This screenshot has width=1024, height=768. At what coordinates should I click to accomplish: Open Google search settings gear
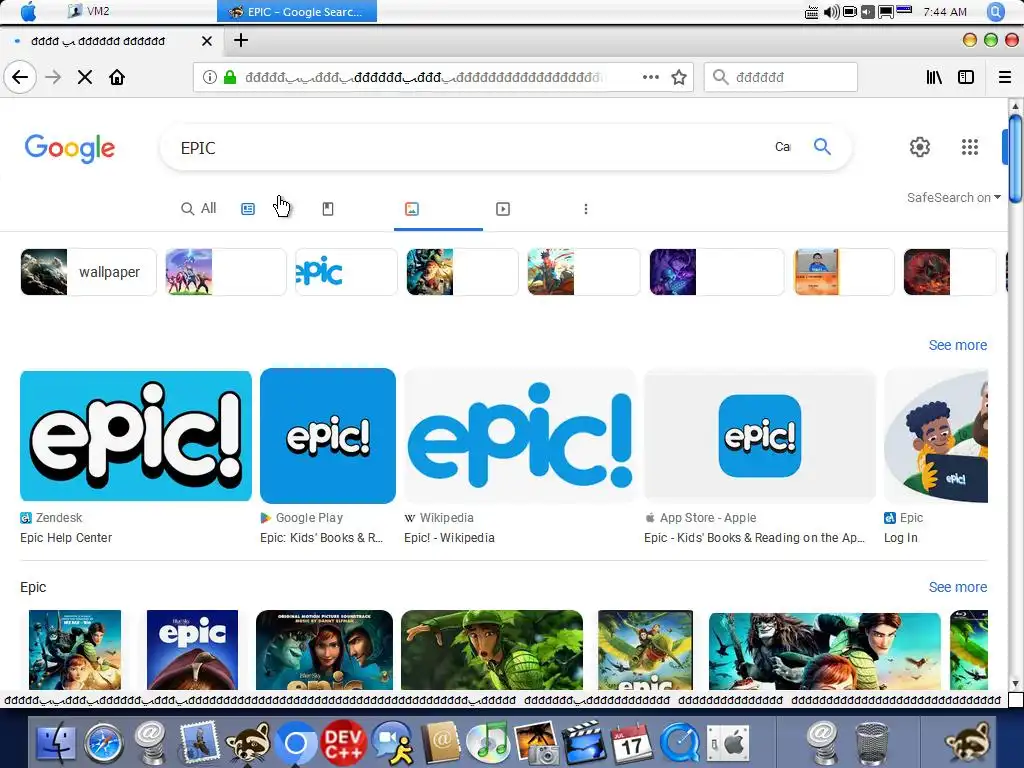click(920, 147)
